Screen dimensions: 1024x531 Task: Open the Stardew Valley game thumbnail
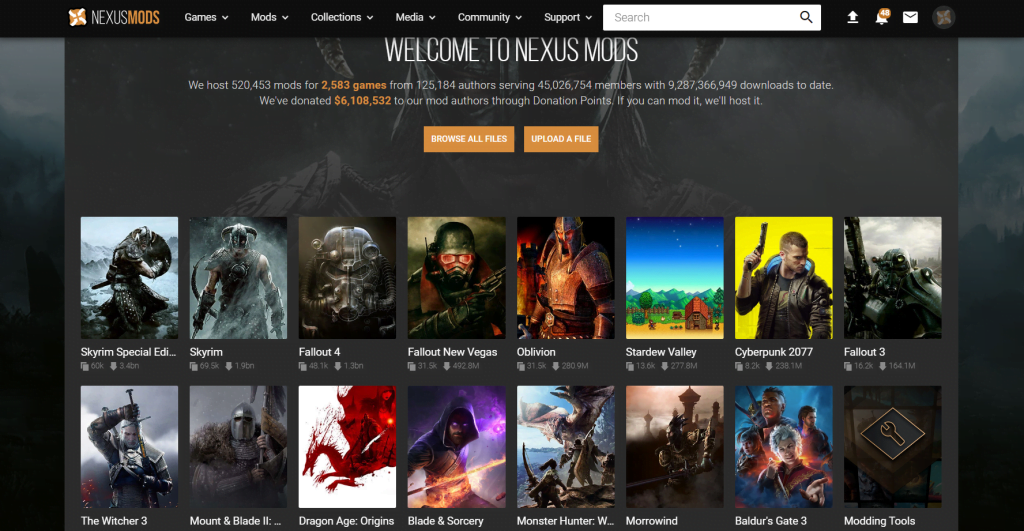click(674, 278)
